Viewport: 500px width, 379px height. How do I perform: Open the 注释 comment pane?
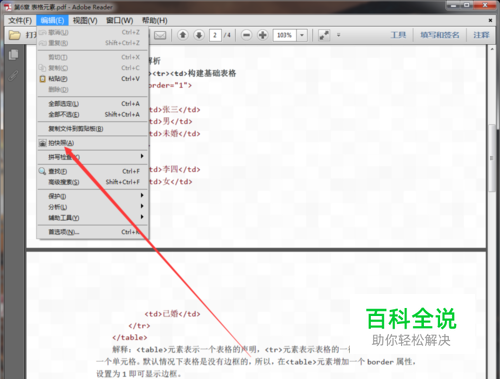pyautogui.click(x=481, y=35)
